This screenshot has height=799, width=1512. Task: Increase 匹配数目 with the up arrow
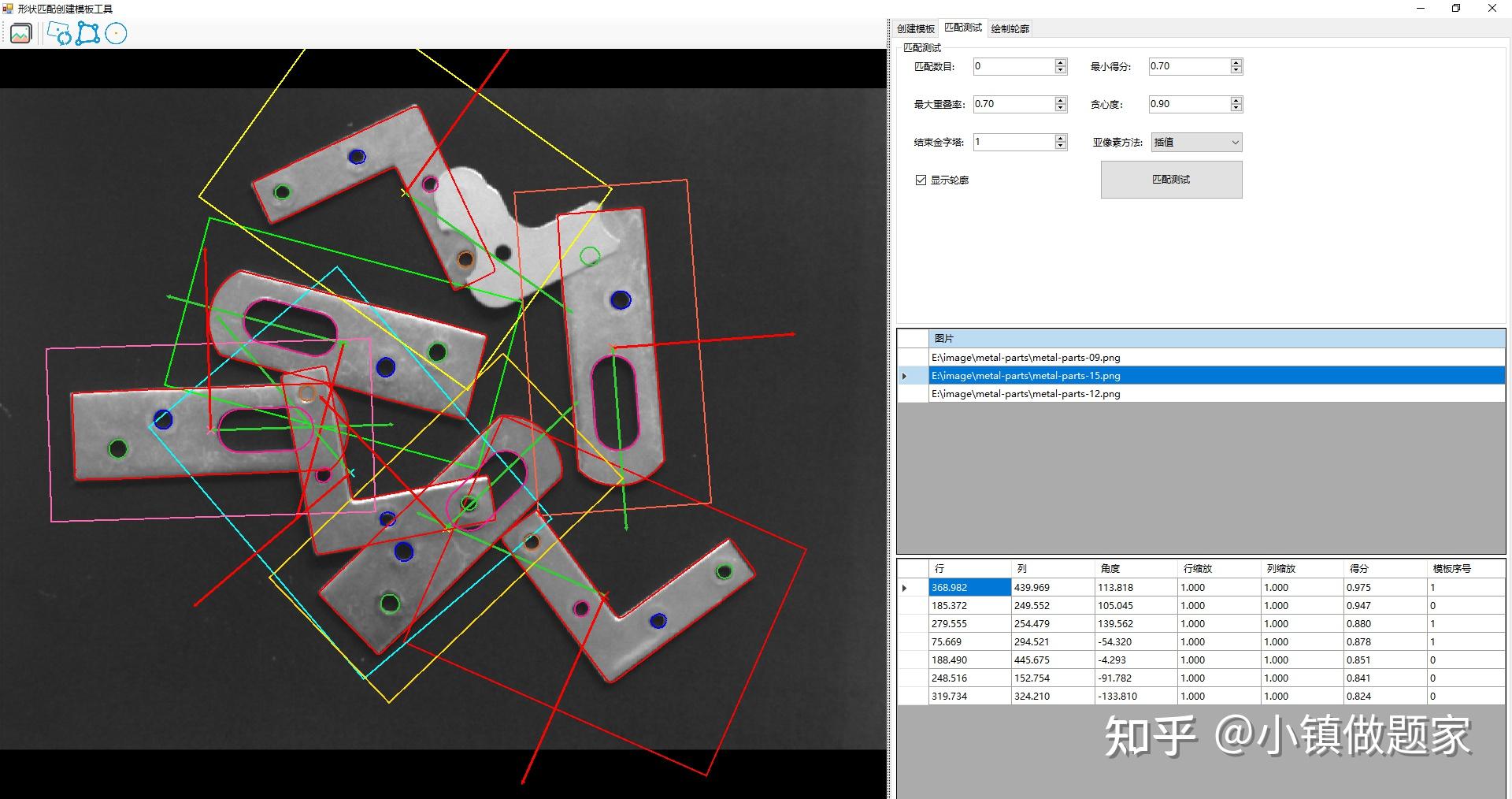click(1060, 62)
